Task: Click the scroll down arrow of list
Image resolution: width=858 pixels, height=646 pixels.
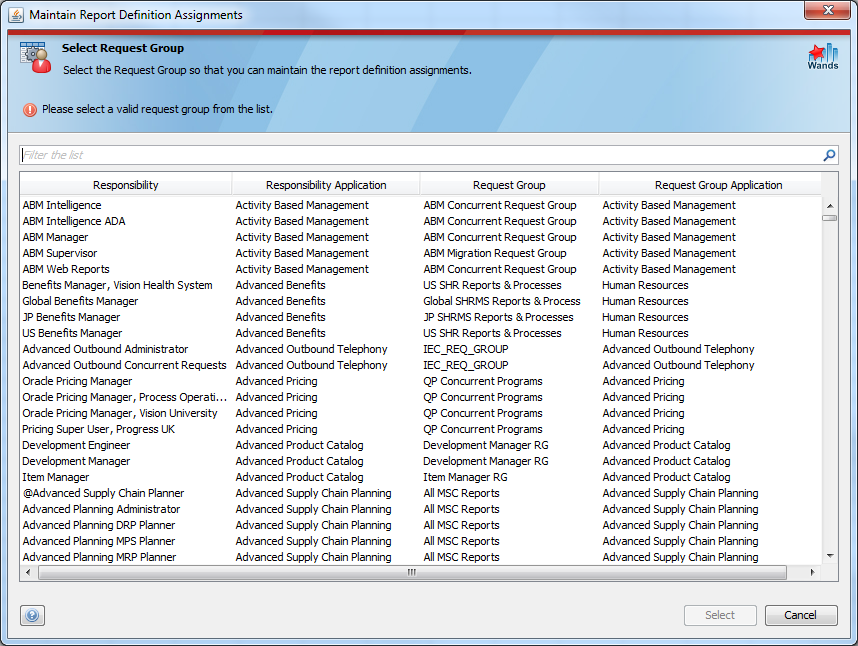Action: click(830, 556)
